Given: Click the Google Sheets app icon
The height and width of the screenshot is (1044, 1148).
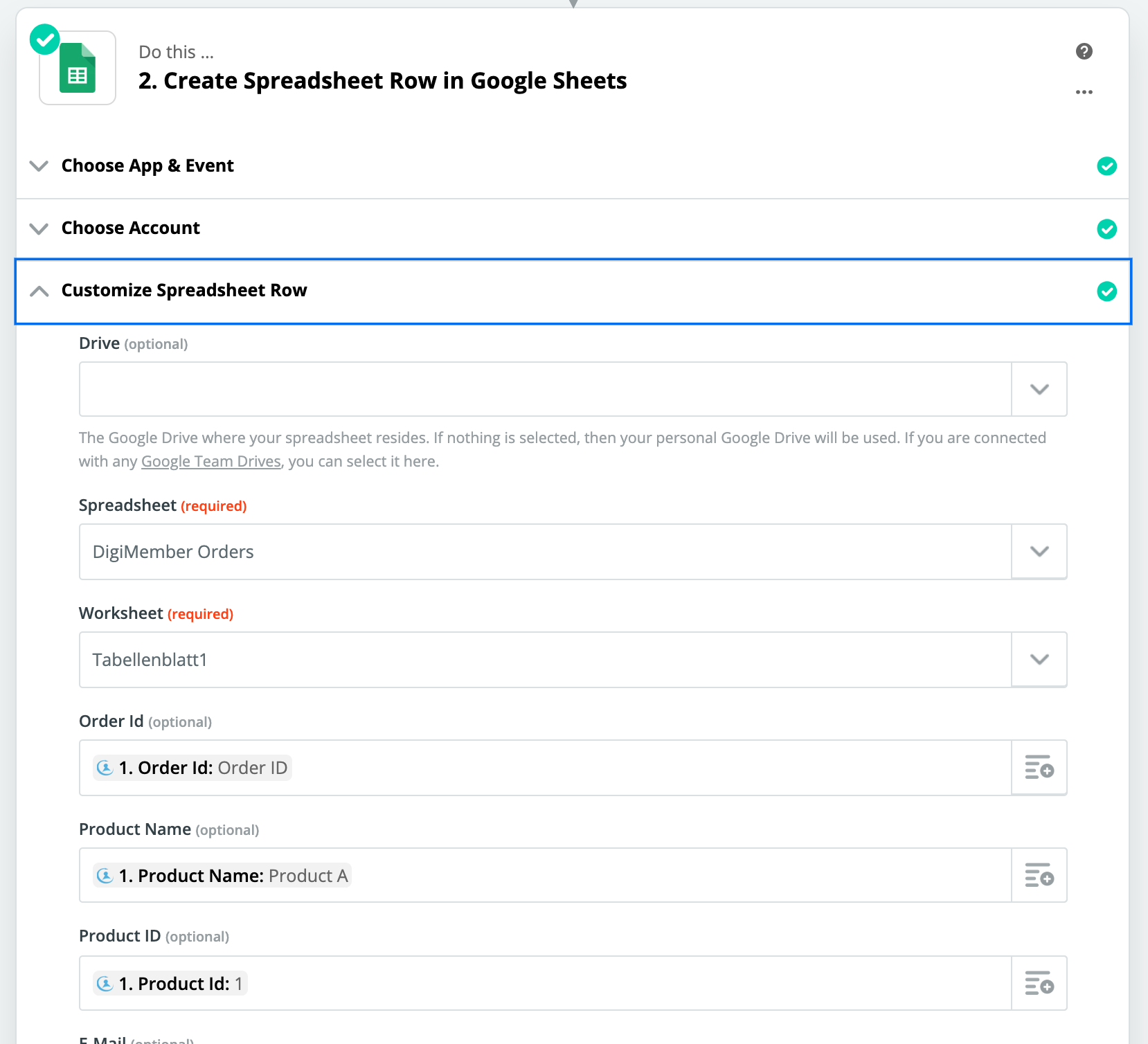Looking at the screenshot, I should (78, 69).
